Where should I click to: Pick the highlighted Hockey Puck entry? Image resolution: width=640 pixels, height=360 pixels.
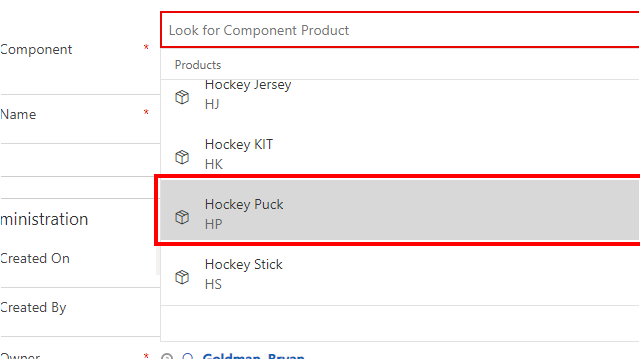(400, 211)
